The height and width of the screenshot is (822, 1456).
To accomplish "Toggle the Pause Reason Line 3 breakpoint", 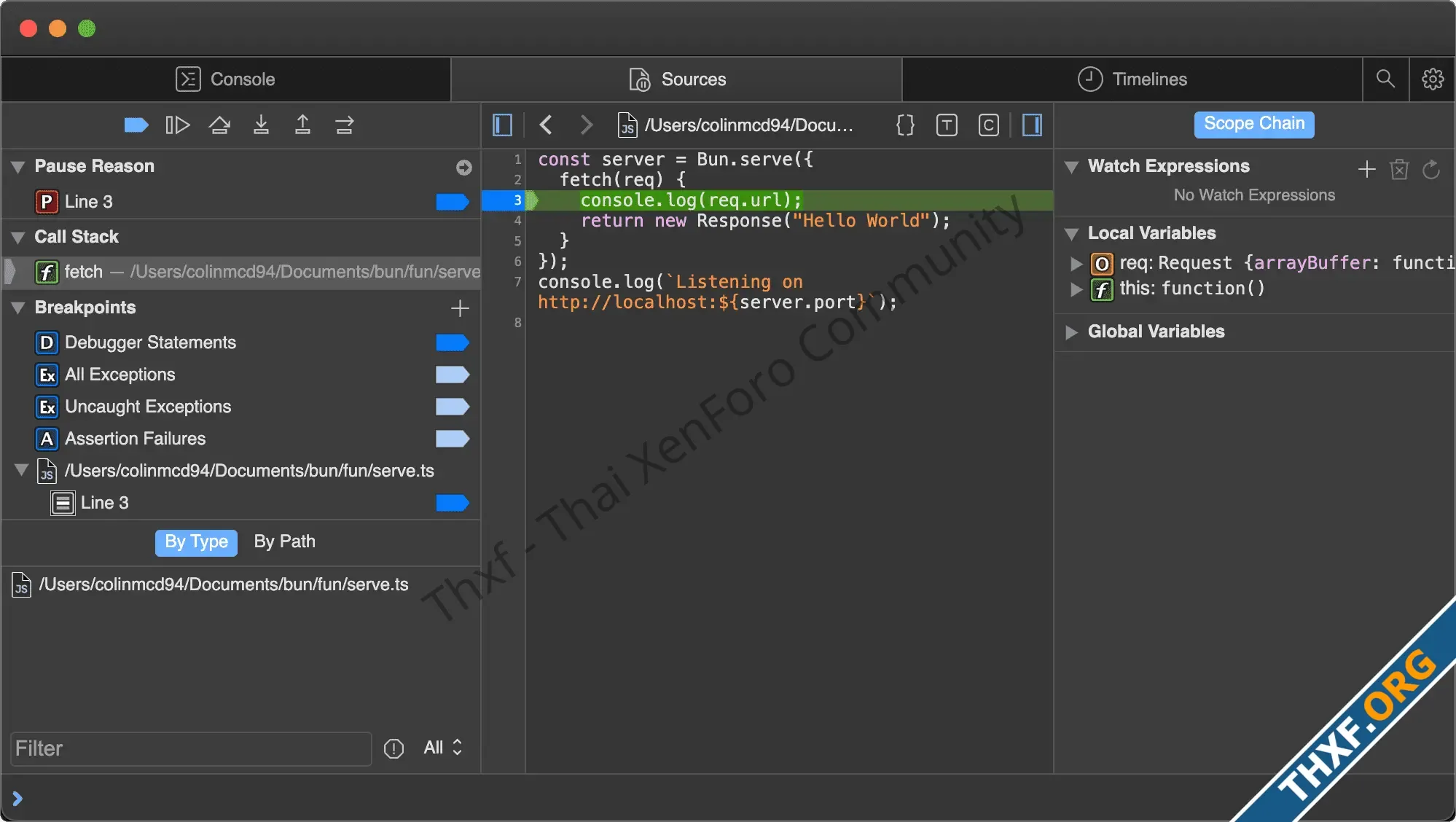I will [453, 202].
